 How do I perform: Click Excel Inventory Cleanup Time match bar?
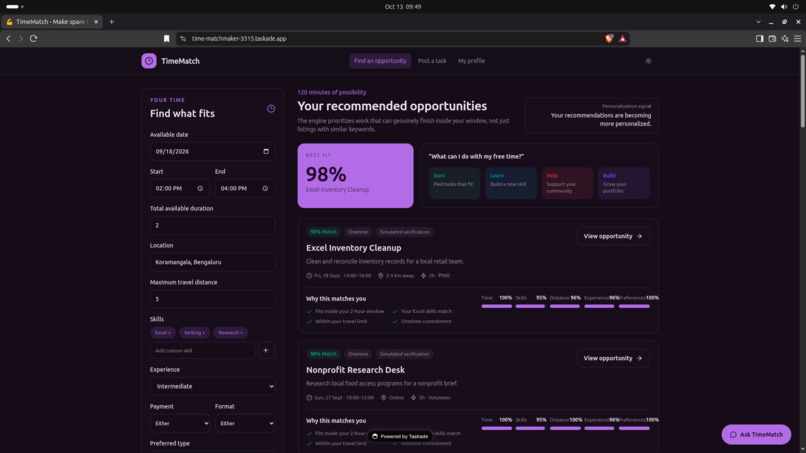click(497, 306)
